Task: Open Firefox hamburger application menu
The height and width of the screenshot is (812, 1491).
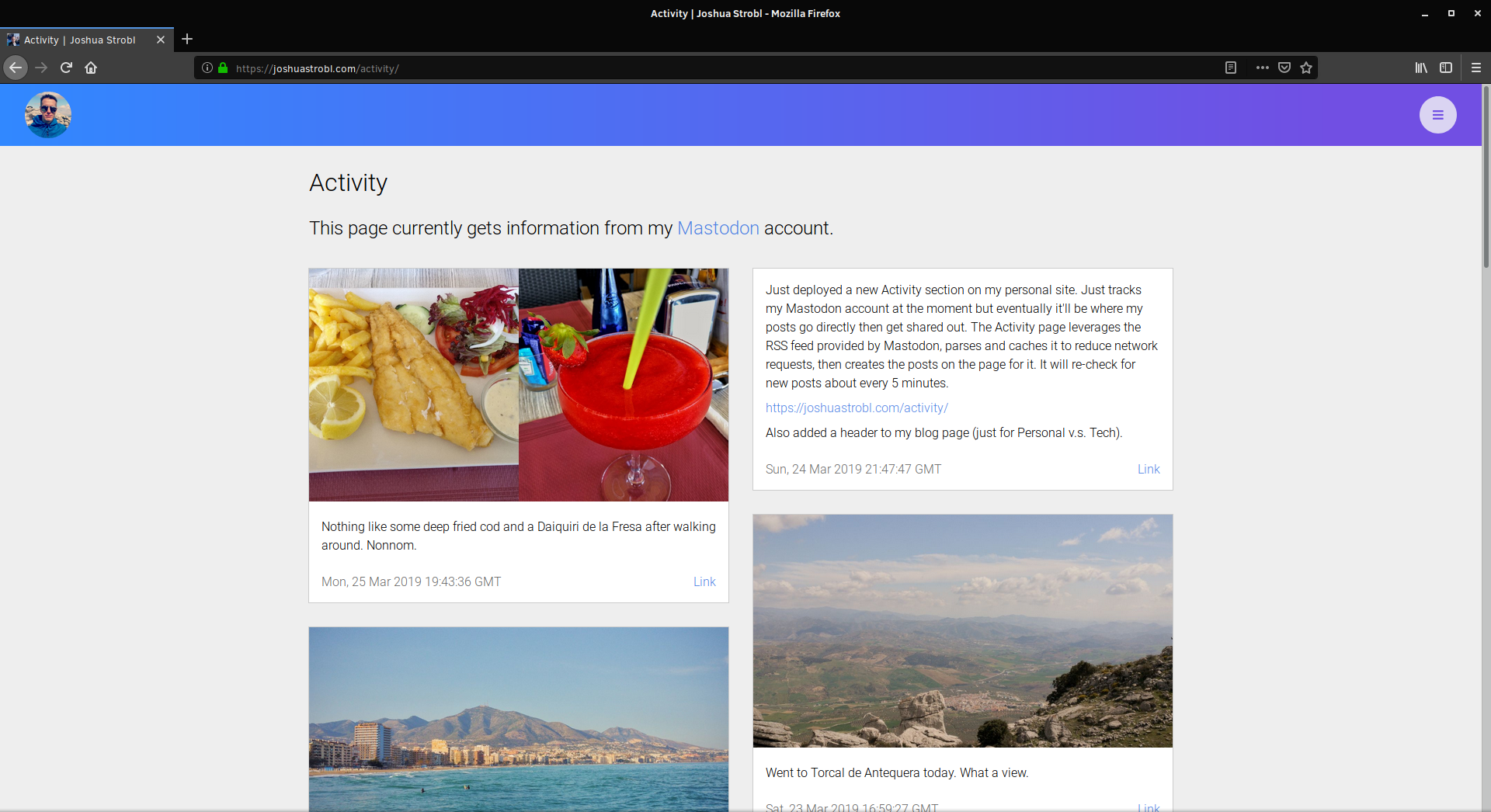Action: click(x=1476, y=68)
